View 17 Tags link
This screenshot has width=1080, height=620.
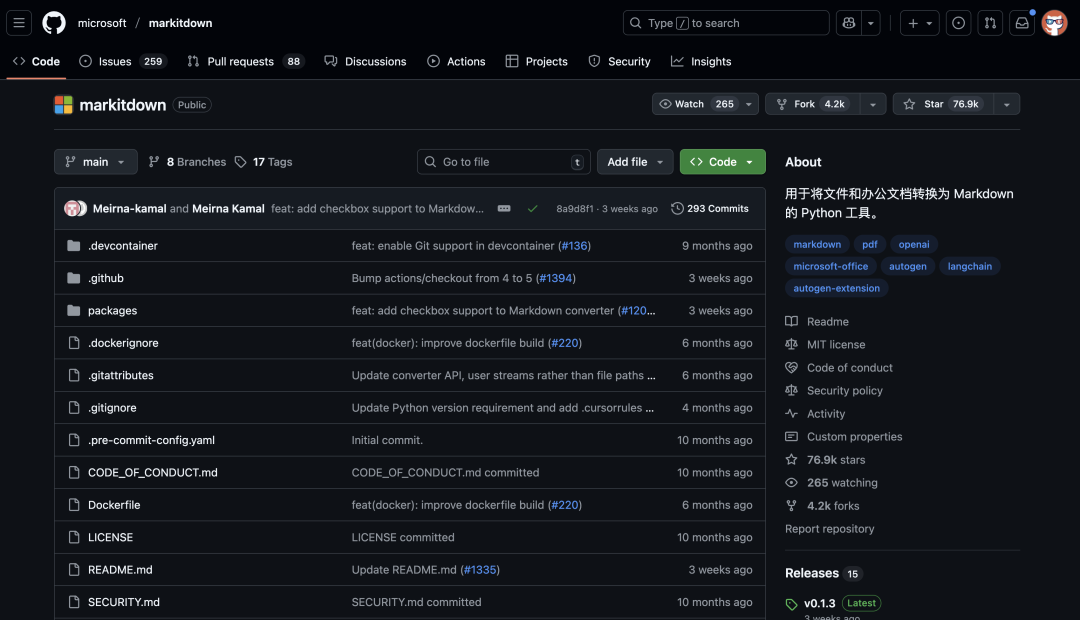coord(264,162)
